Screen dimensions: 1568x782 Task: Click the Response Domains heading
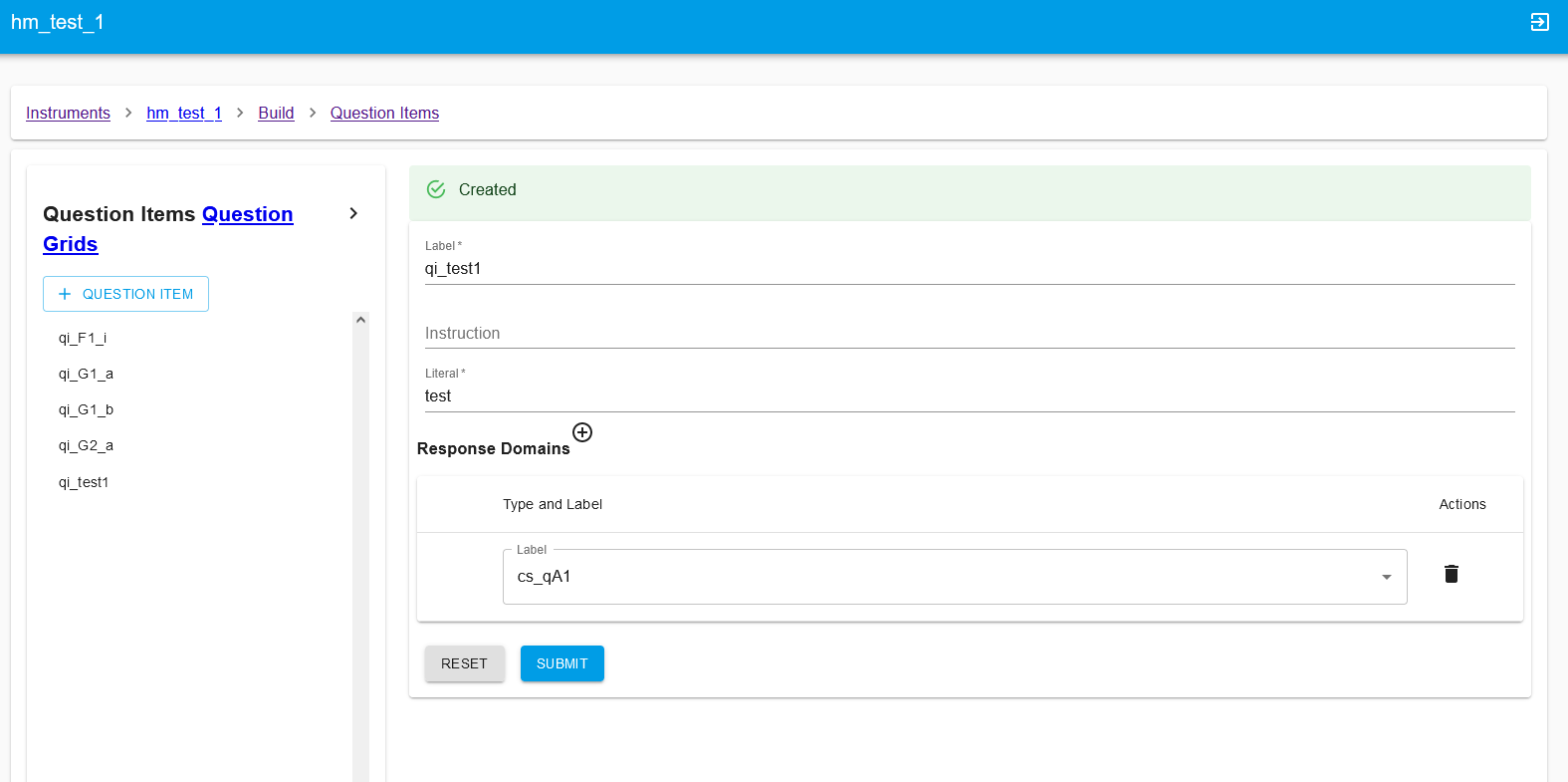pyautogui.click(x=494, y=448)
